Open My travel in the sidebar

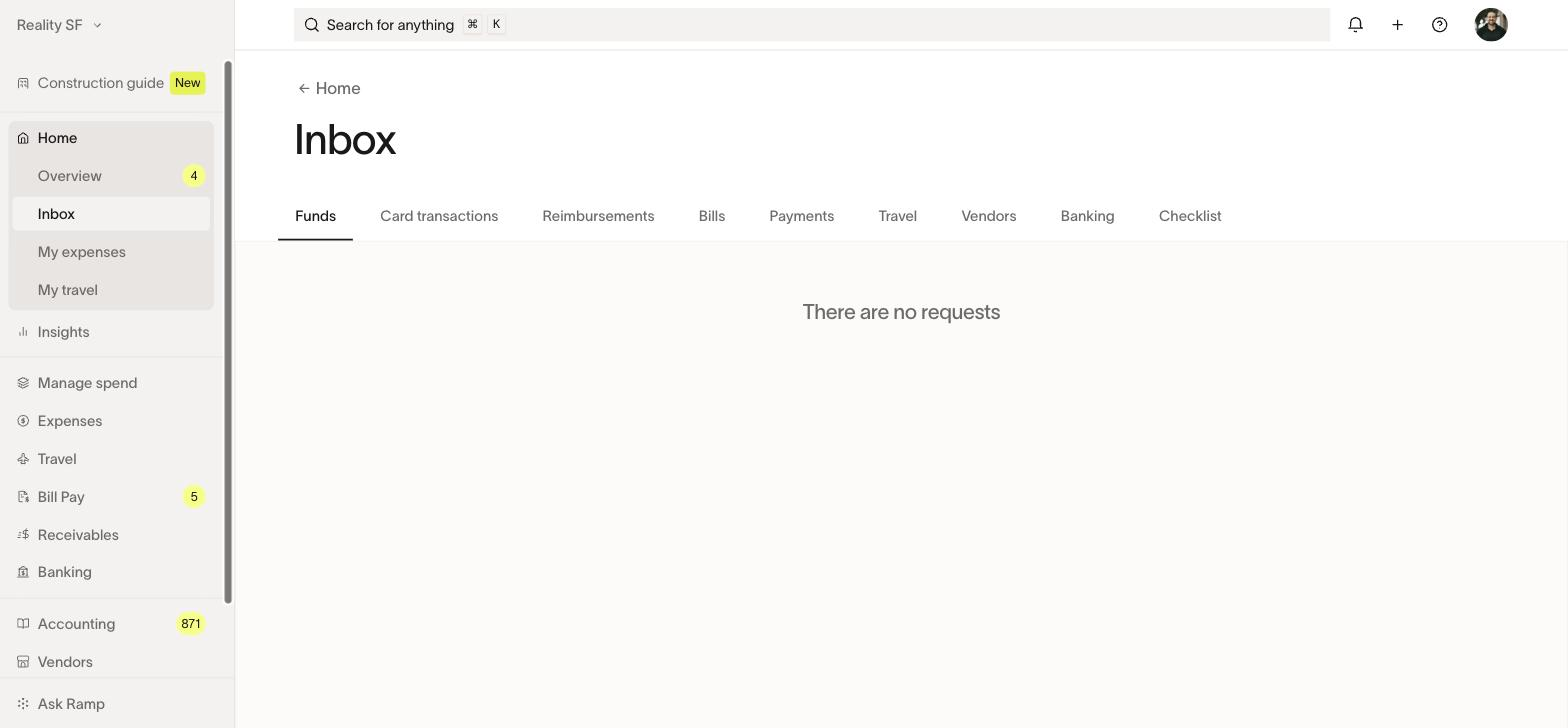[111, 290]
